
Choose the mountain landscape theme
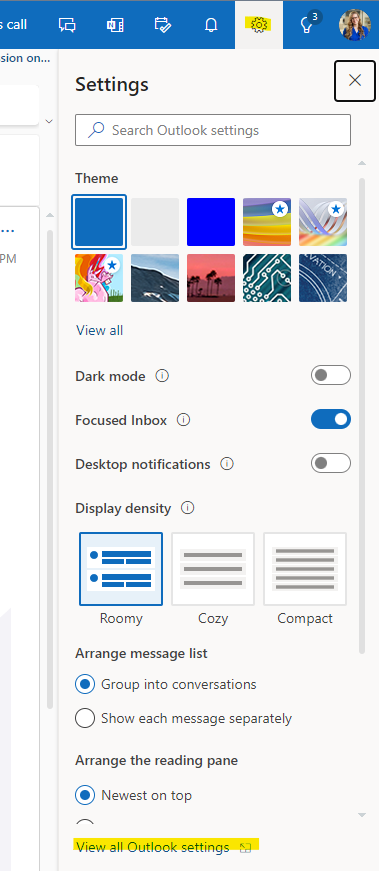point(155,278)
